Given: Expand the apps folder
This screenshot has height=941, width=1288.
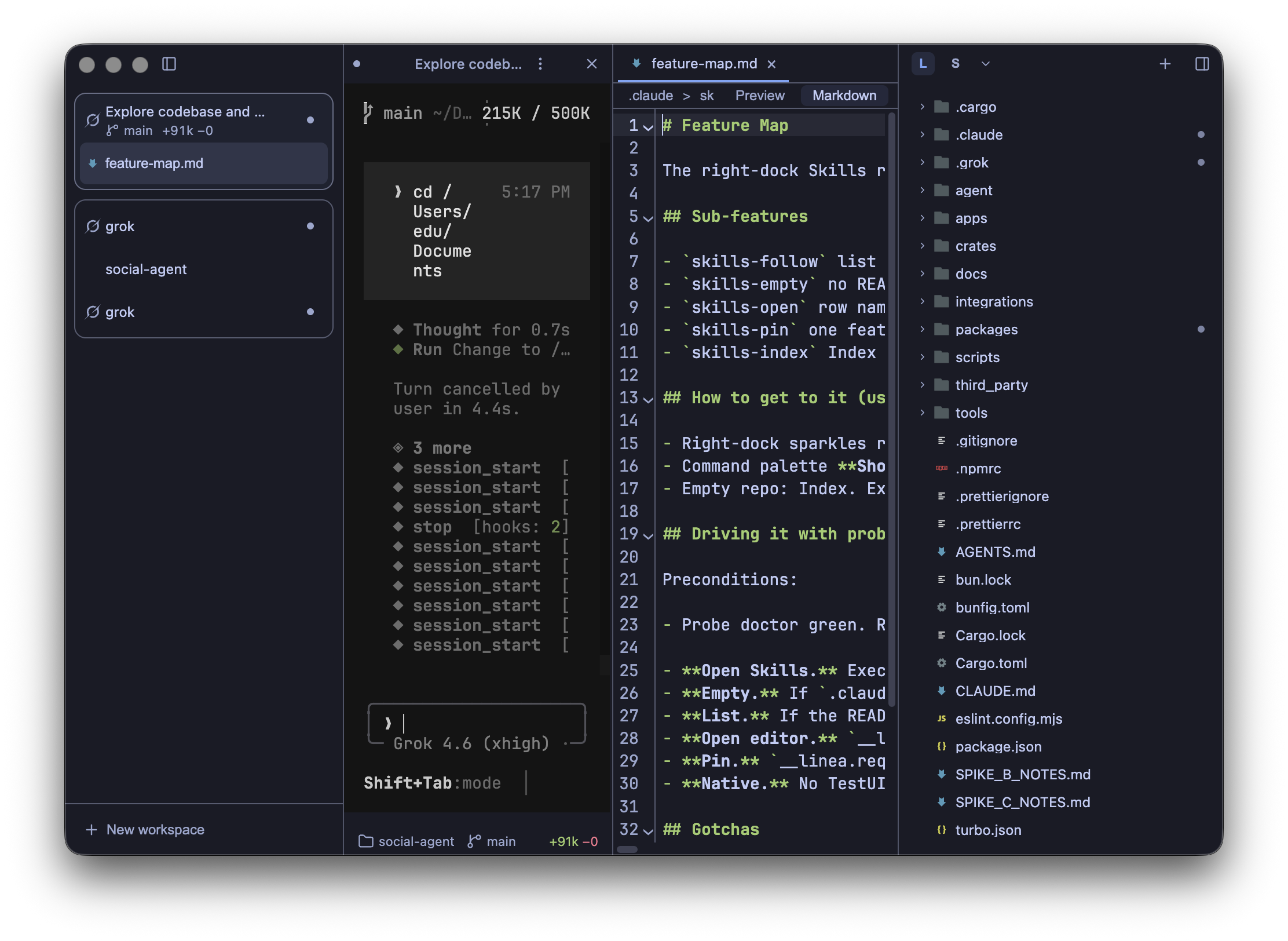Looking at the screenshot, I should pyautogui.click(x=922, y=218).
